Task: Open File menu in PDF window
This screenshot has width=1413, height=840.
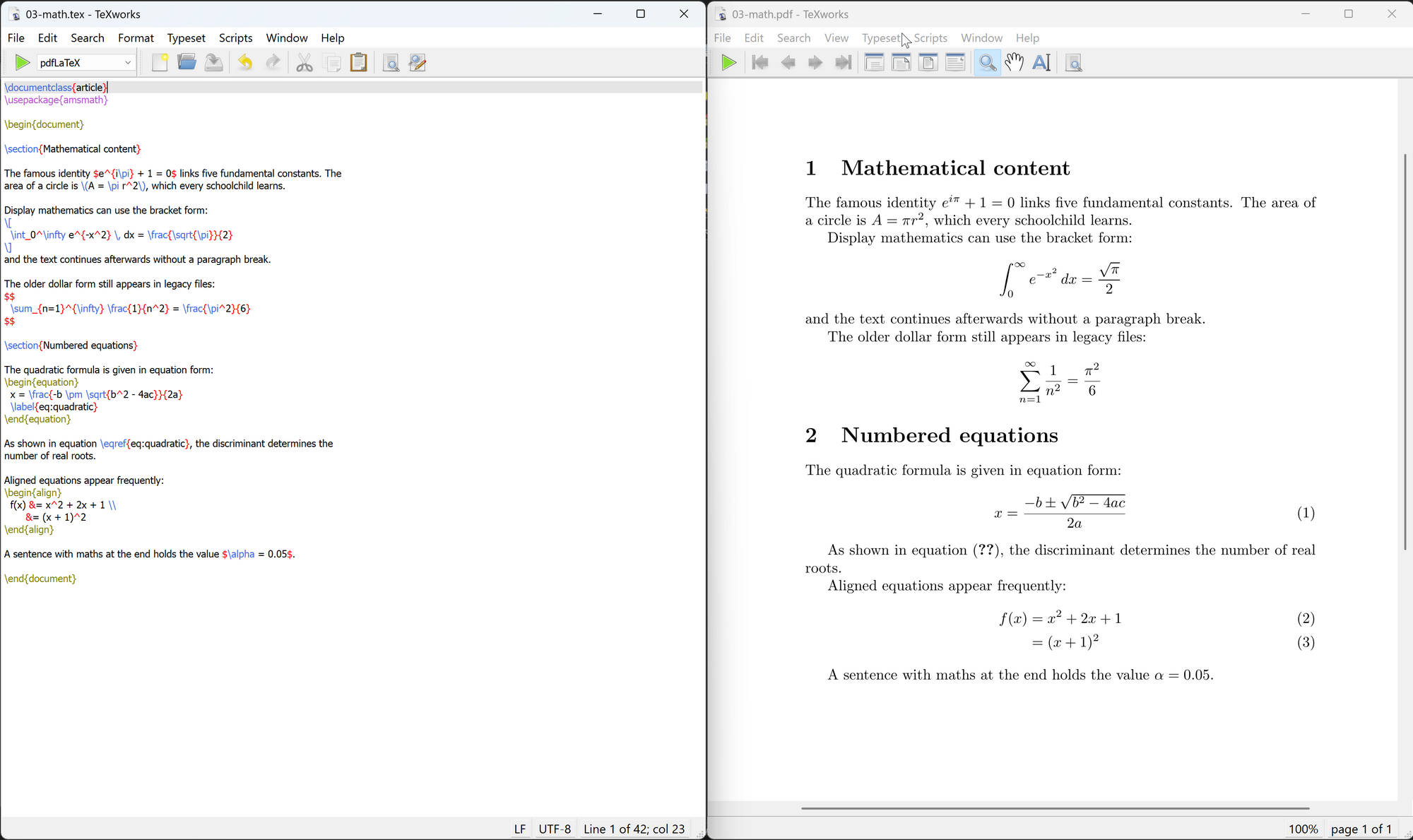Action: tap(723, 38)
